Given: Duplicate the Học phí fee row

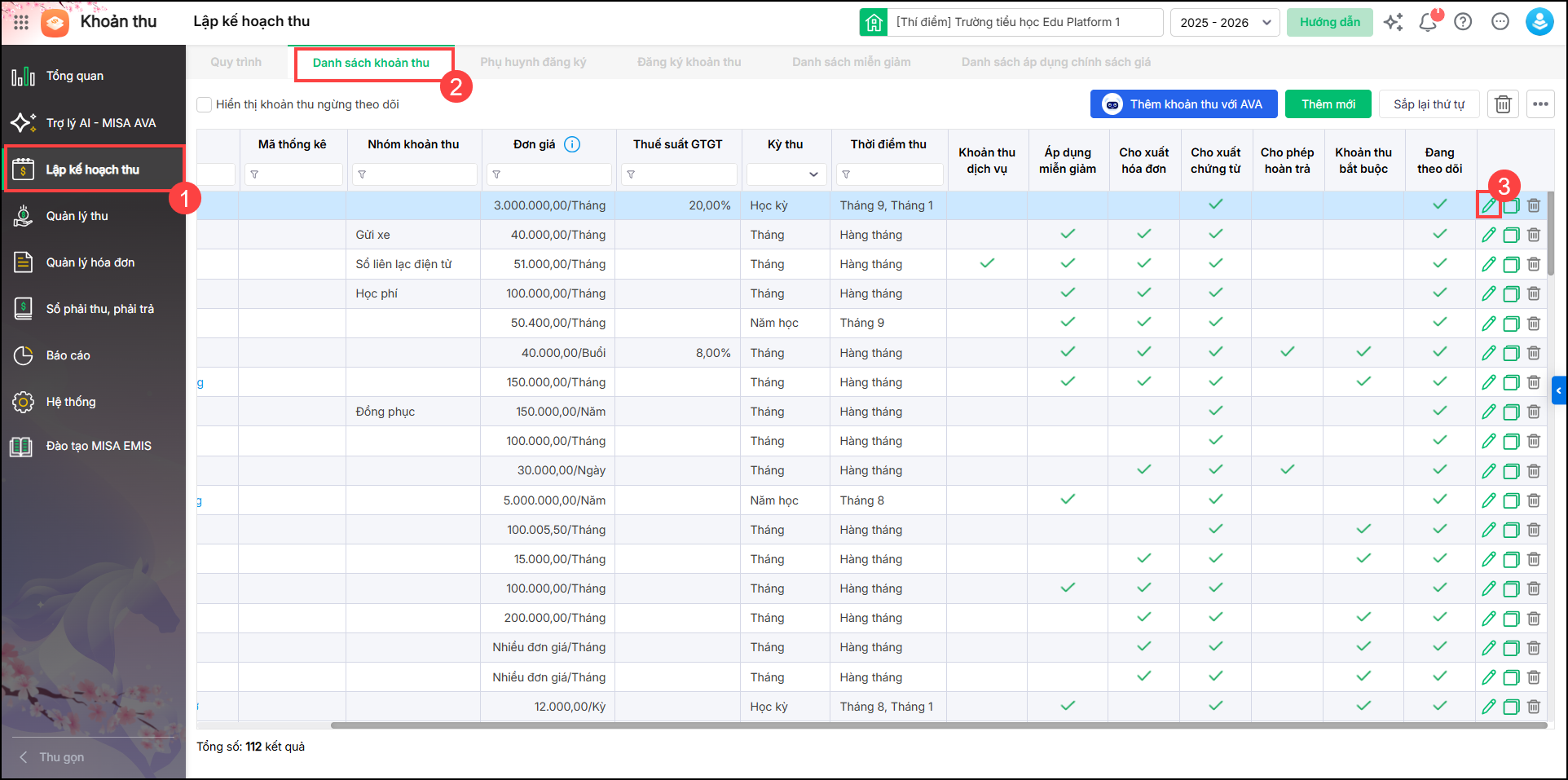Looking at the screenshot, I should click(1511, 293).
